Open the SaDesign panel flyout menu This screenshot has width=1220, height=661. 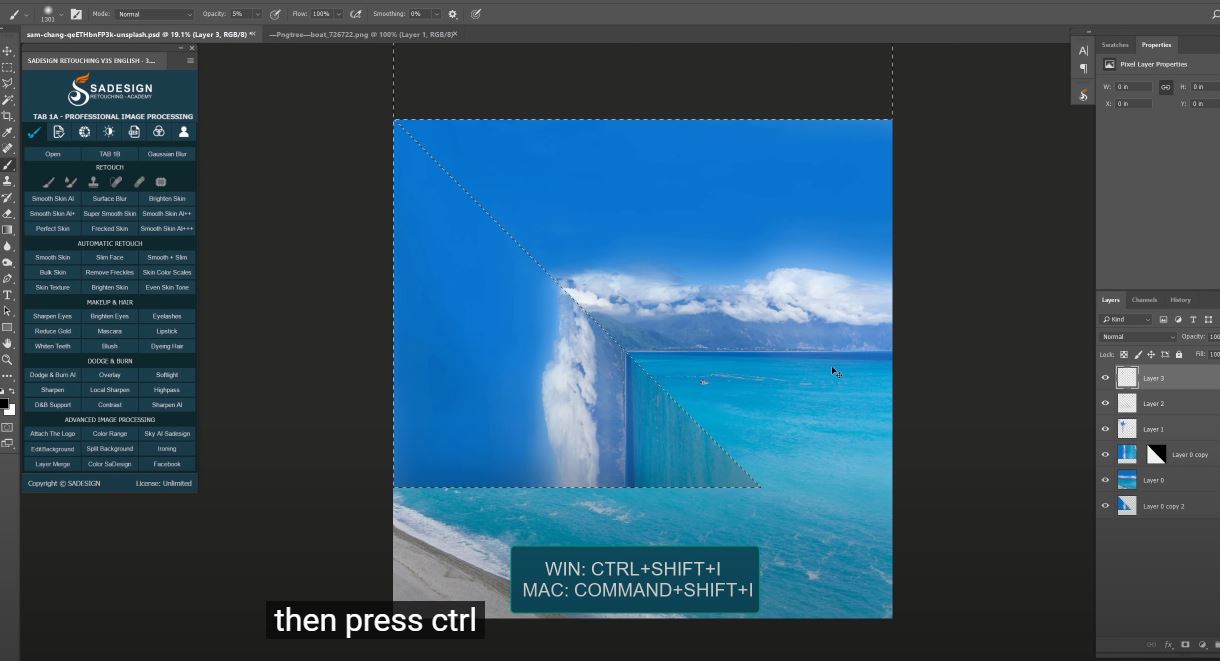coord(190,60)
